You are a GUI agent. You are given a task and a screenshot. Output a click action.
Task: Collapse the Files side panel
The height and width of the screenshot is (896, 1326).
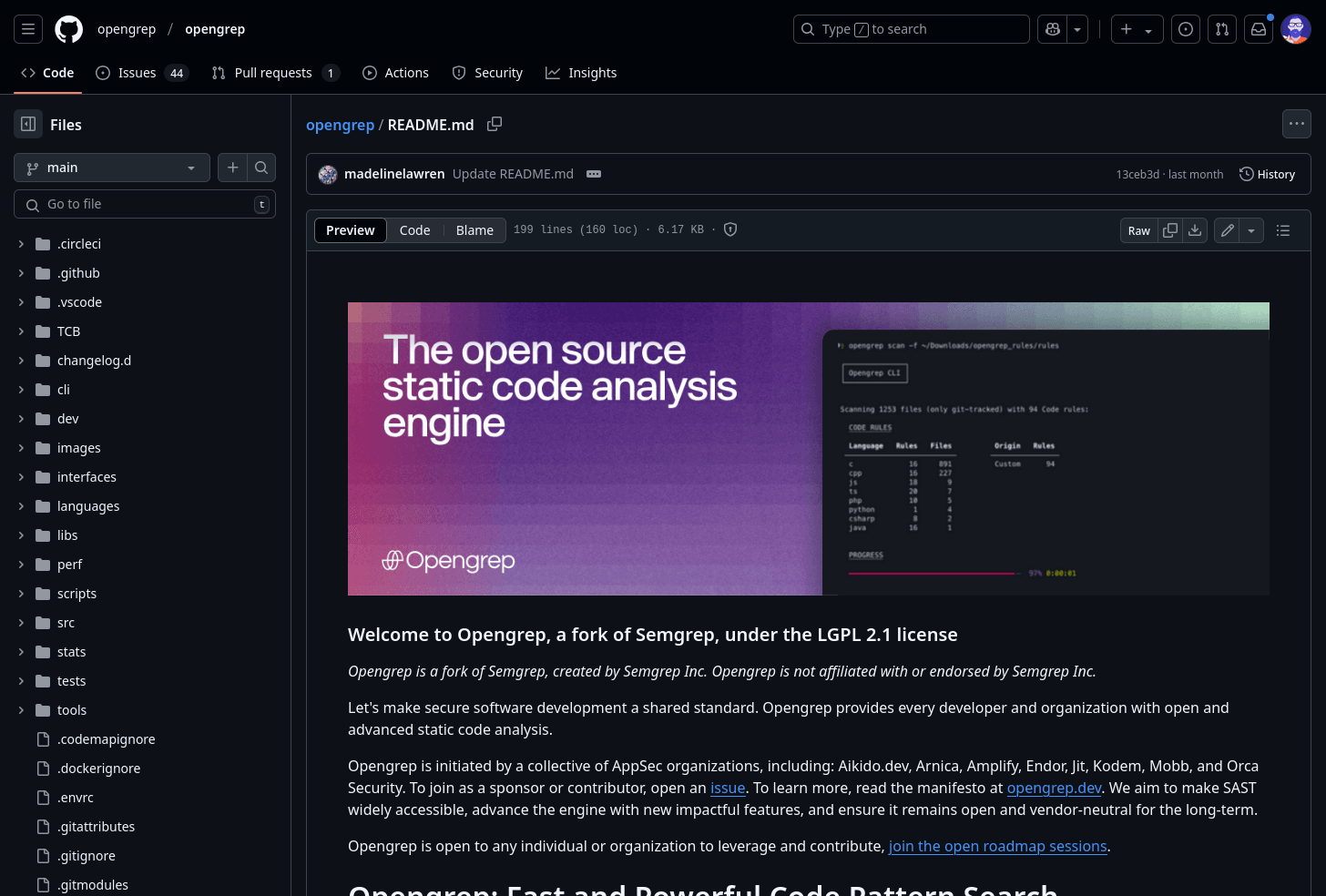(x=27, y=124)
